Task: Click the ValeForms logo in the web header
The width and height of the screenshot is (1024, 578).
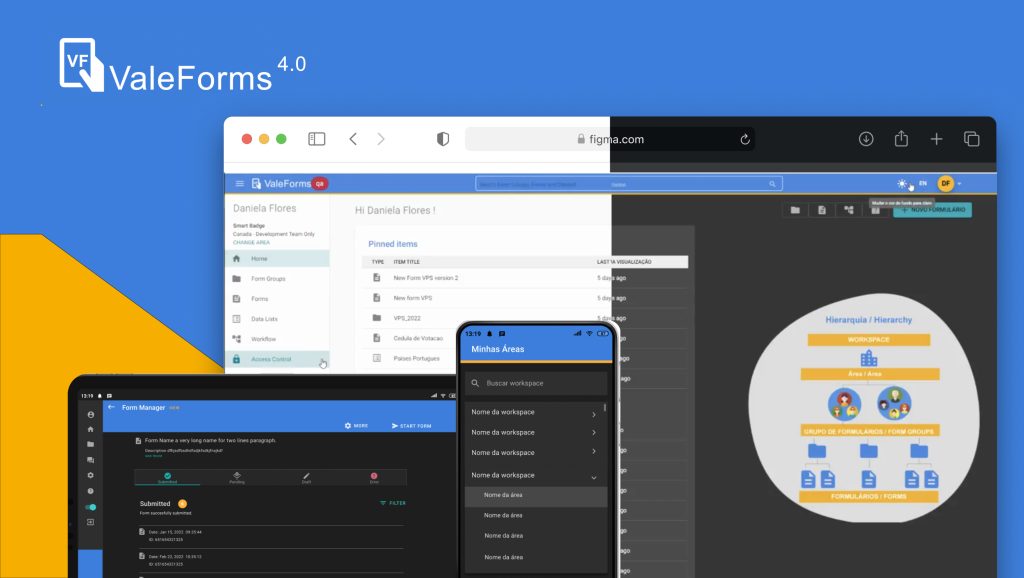Action: (x=281, y=184)
